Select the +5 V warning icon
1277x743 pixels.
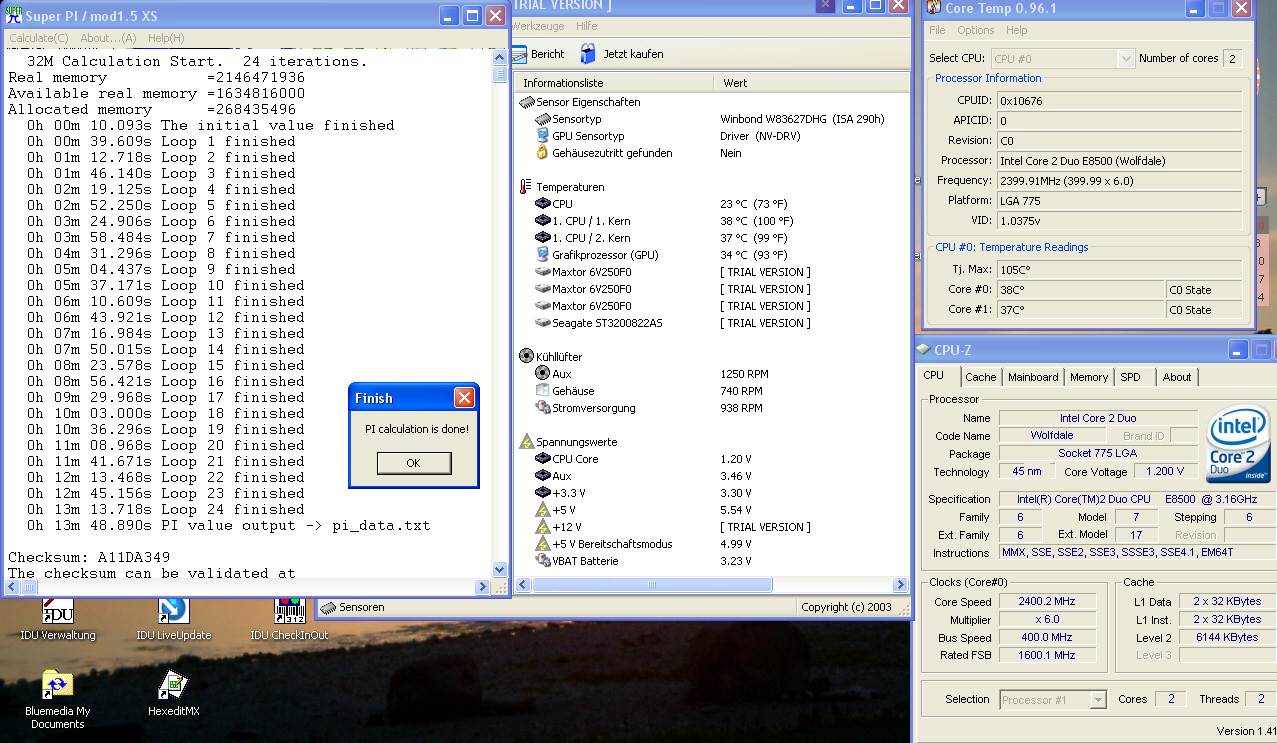[543, 510]
